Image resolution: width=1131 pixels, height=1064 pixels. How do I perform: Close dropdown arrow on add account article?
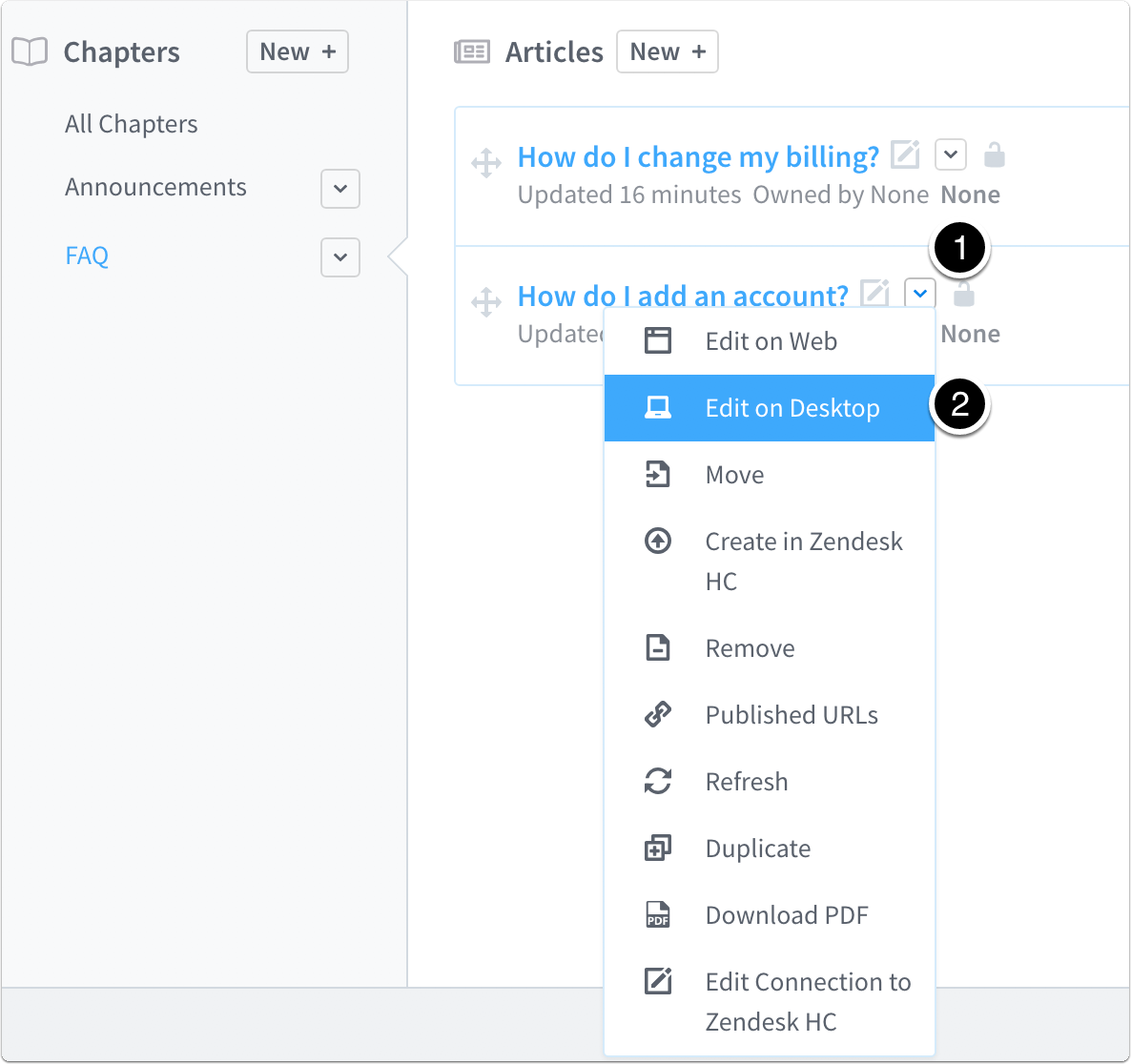pos(920,293)
